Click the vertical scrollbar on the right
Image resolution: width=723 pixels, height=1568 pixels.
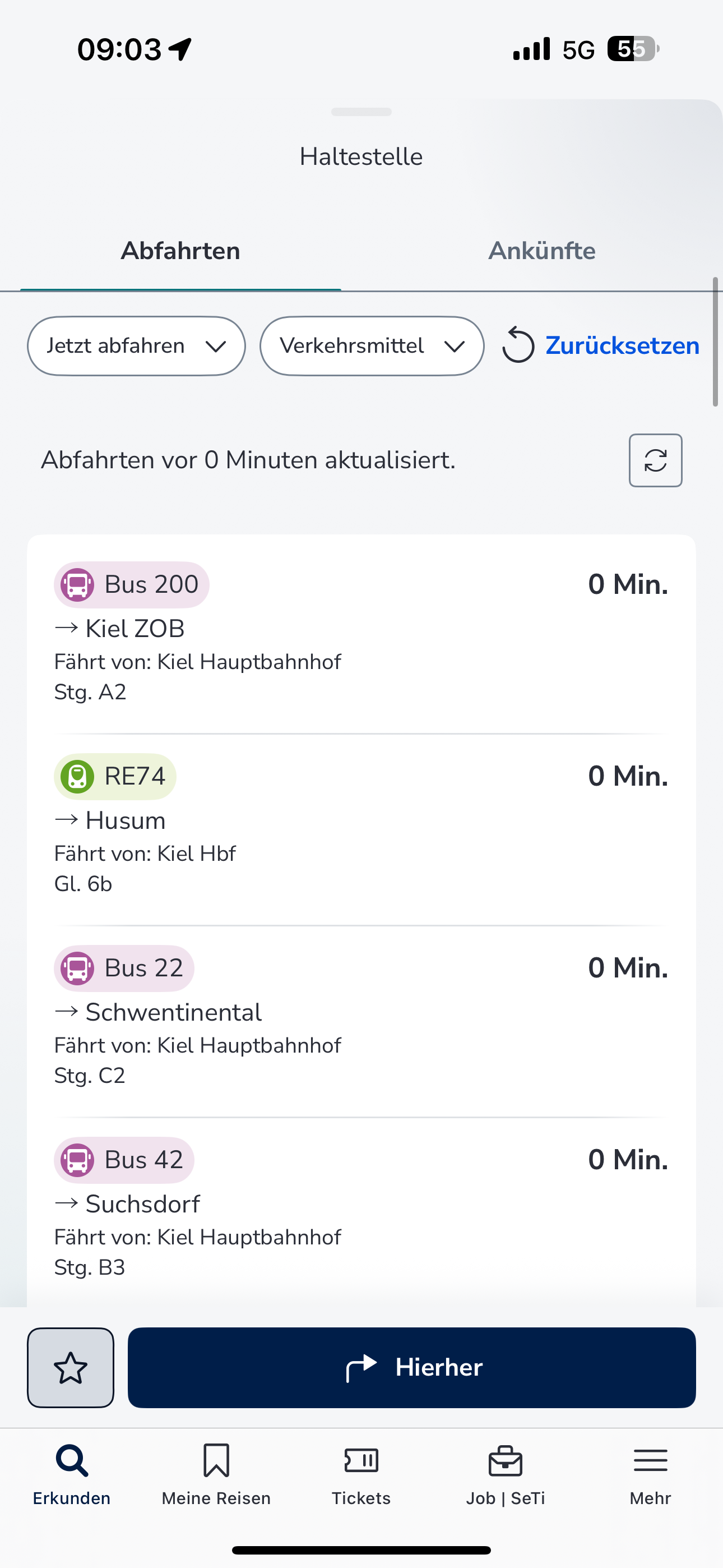pos(716,342)
